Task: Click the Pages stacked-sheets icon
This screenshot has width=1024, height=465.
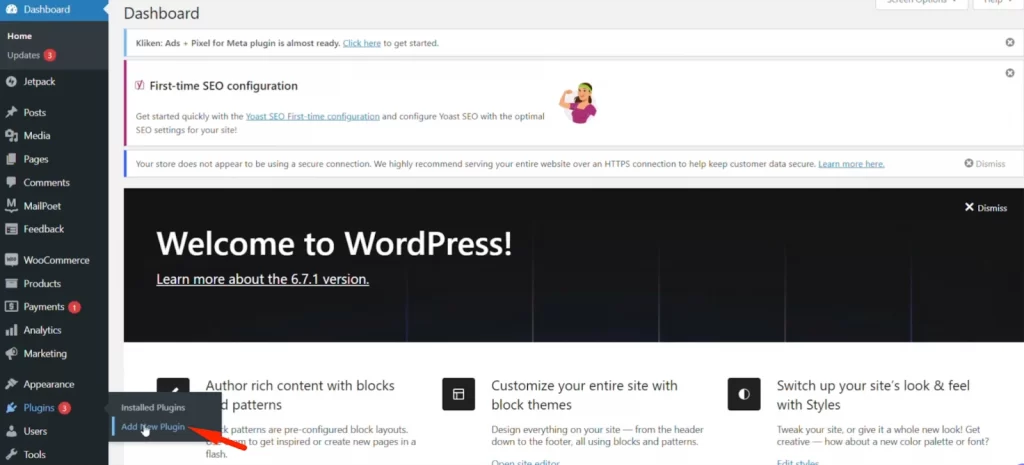Action: point(11,159)
